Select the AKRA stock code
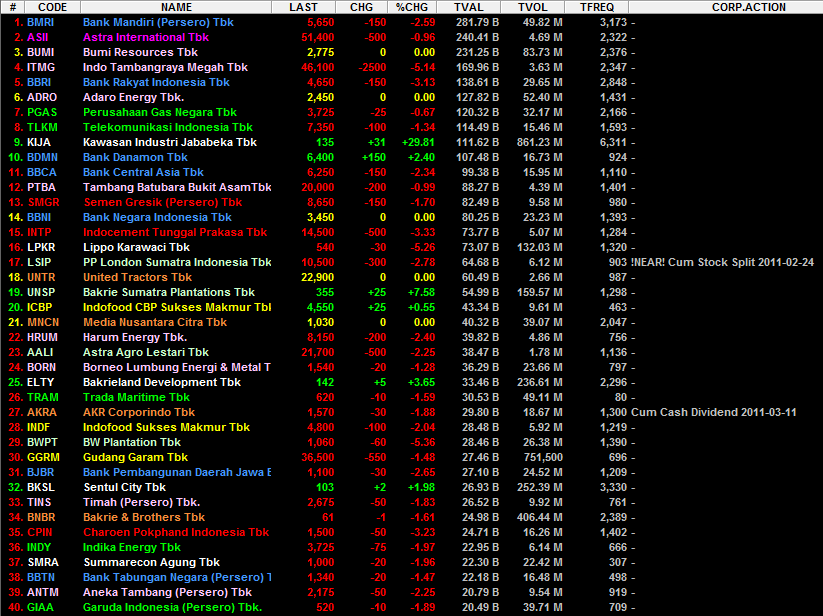Image resolution: width=823 pixels, height=616 pixels. [x=42, y=412]
